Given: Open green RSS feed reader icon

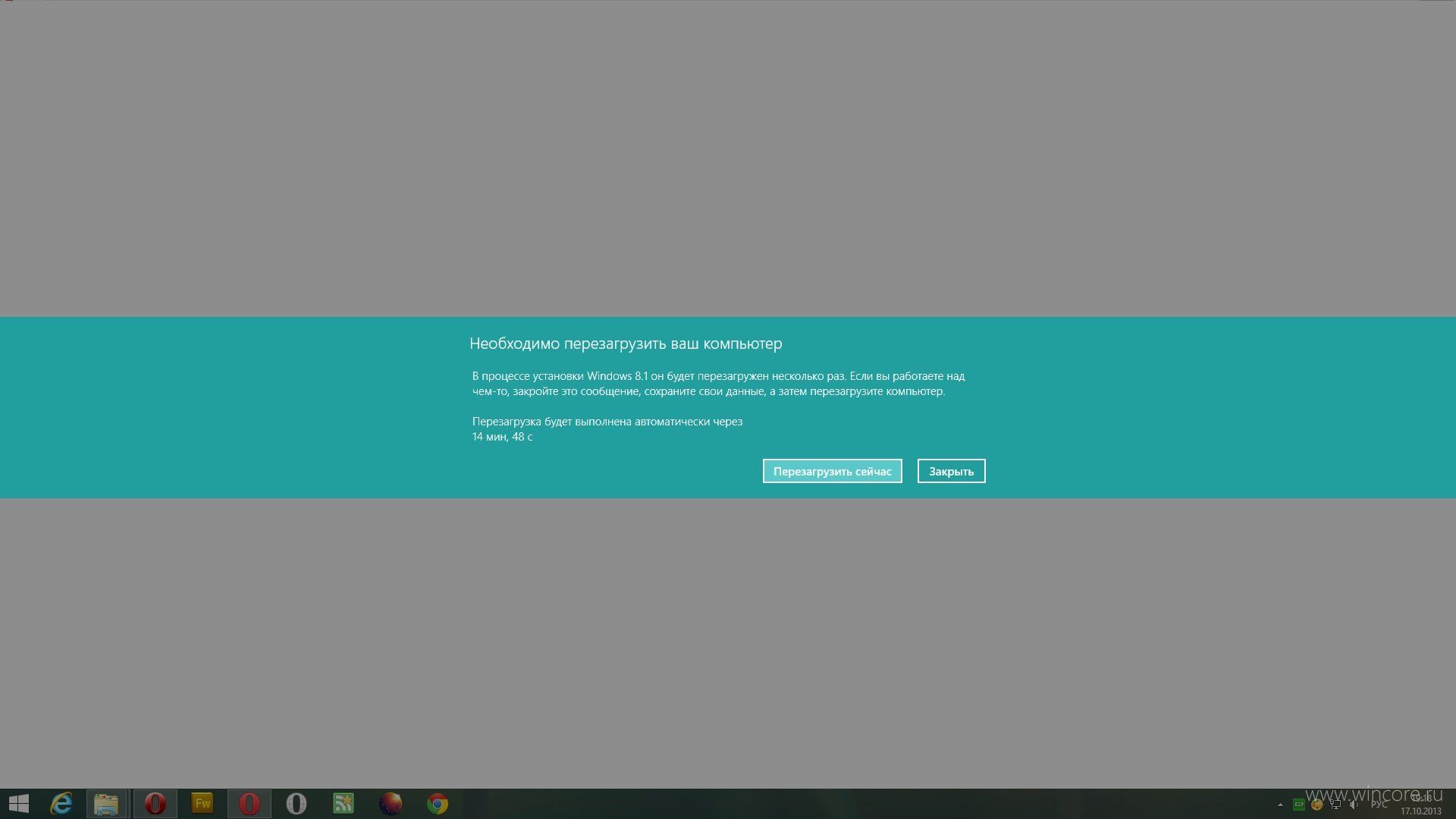Looking at the screenshot, I should (x=344, y=804).
